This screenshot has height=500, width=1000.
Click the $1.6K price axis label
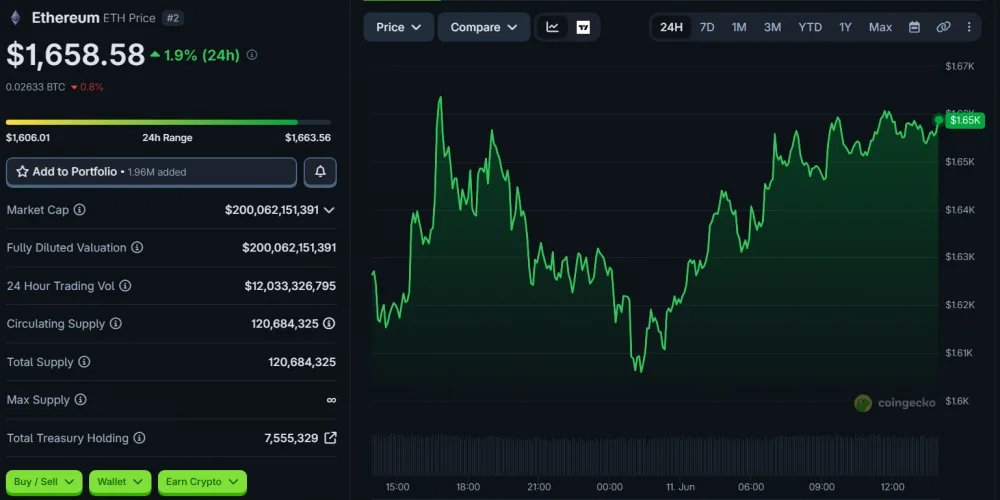coord(958,401)
